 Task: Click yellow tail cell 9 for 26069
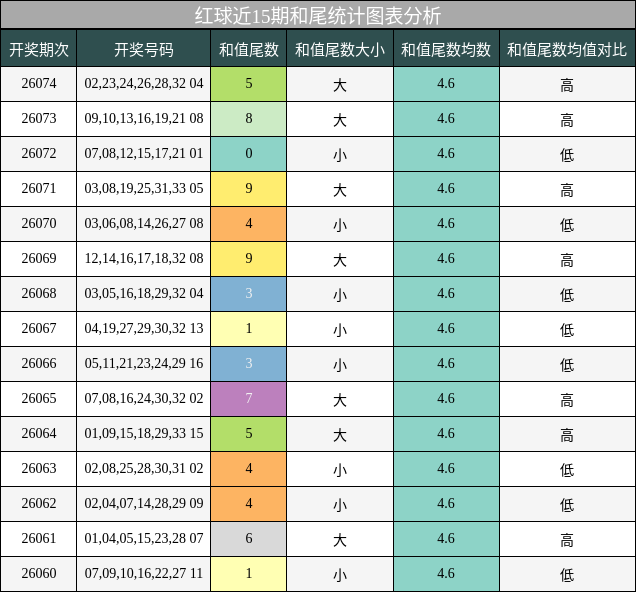249,259
